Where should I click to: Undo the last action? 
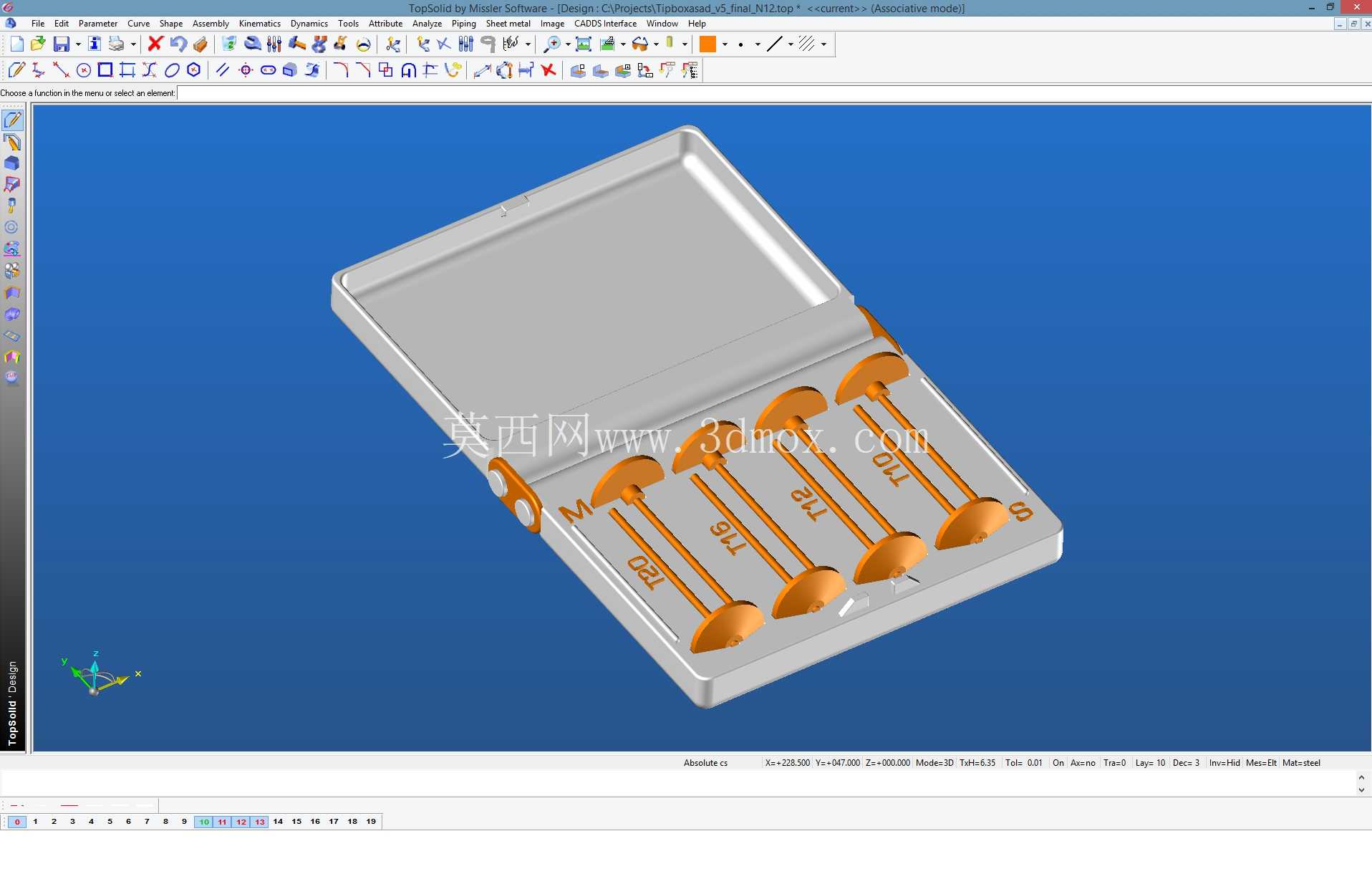(x=178, y=44)
